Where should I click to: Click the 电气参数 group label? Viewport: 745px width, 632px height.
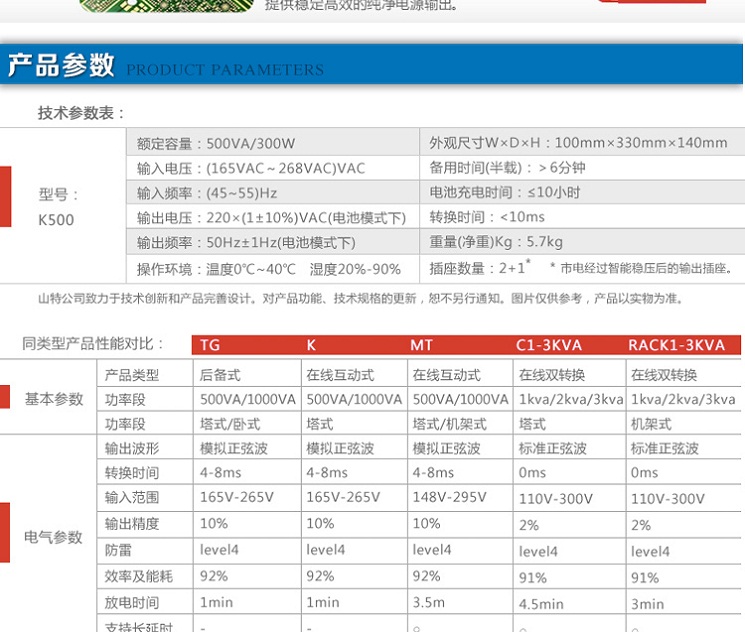[x=53, y=537]
